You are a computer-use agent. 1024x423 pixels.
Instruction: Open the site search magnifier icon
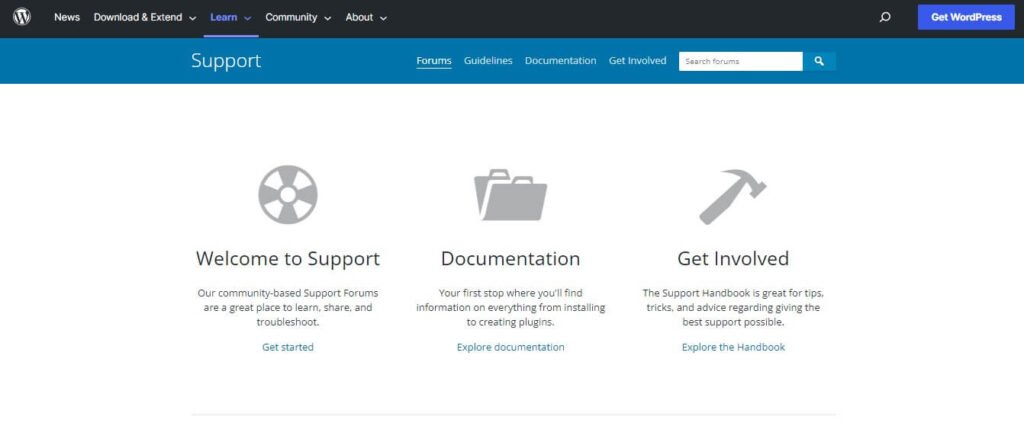884,18
